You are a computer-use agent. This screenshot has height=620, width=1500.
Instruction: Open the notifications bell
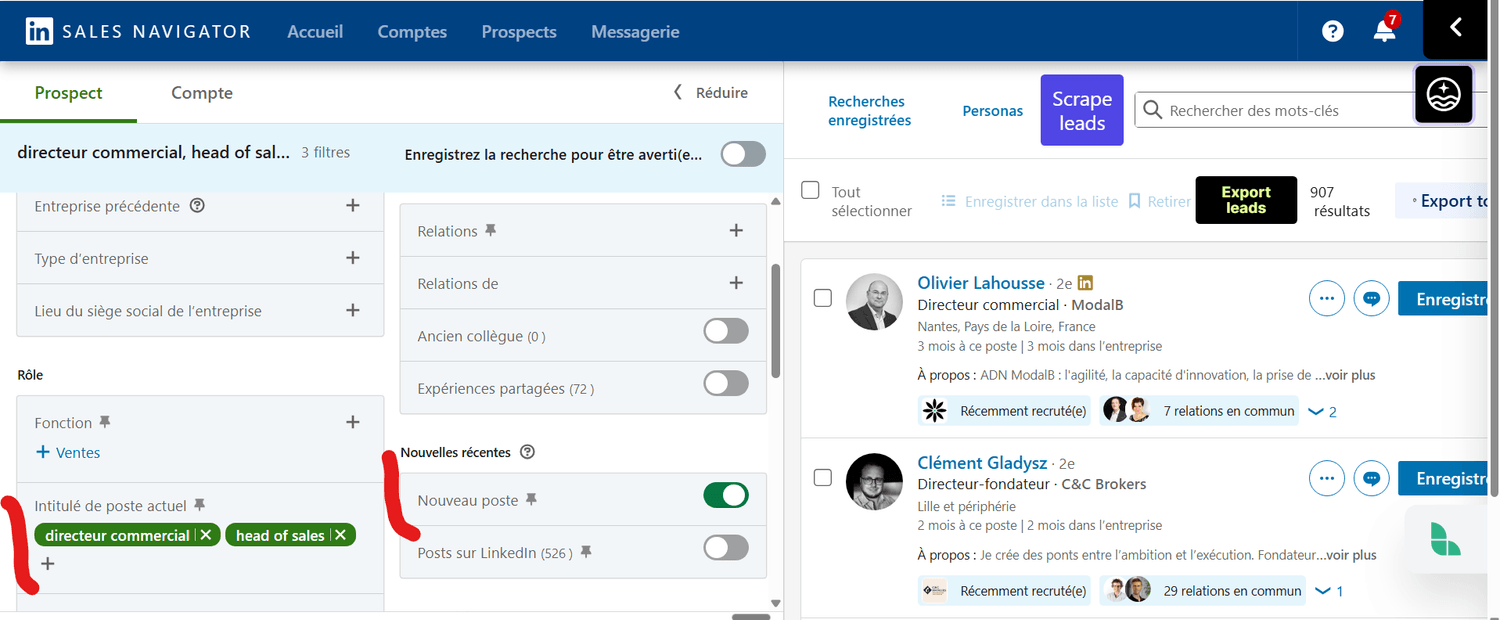[x=1385, y=30]
